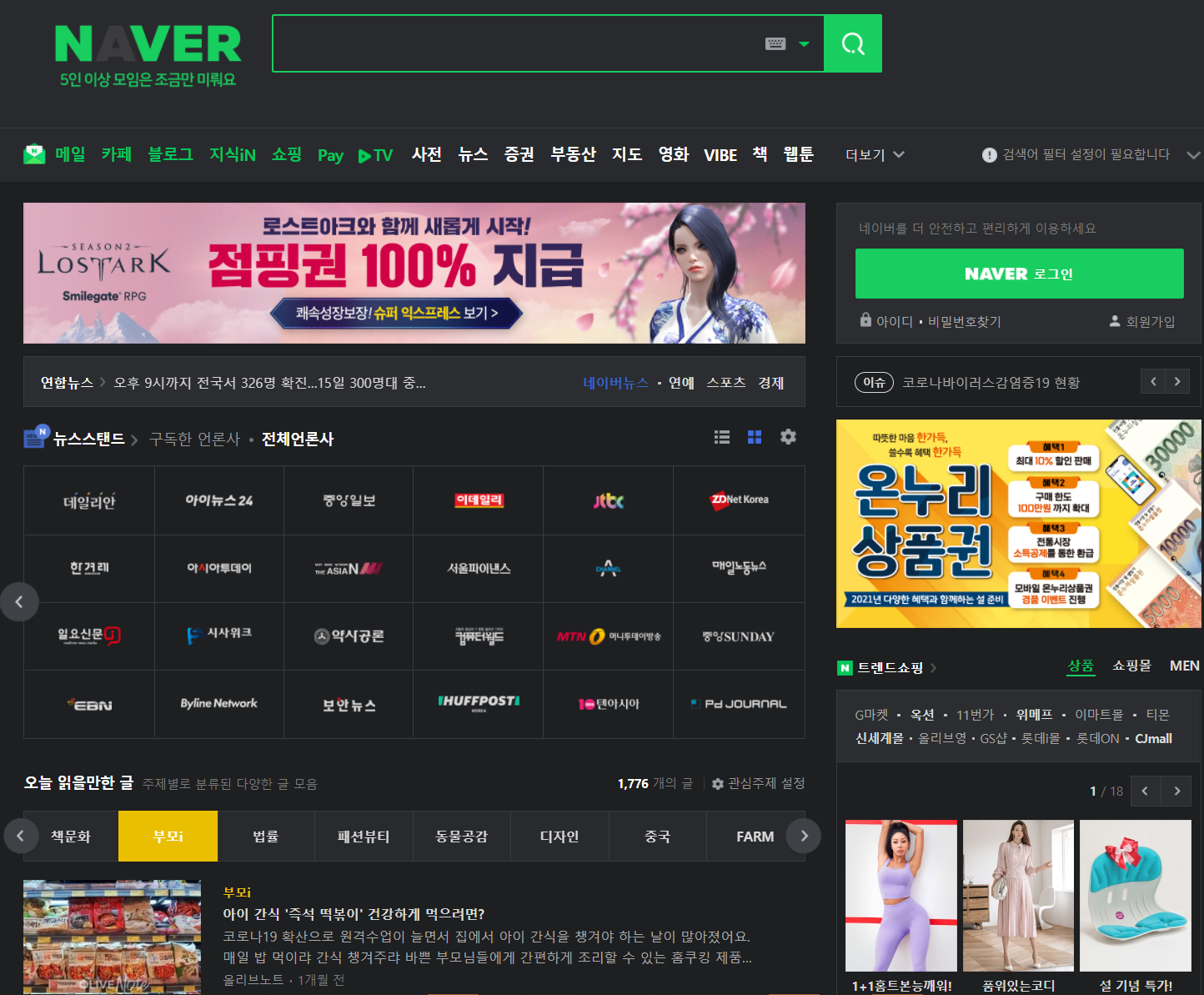Image resolution: width=1204 pixels, height=995 pixels.
Task: Open the 시사위크 publisher tile
Action: [219, 636]
